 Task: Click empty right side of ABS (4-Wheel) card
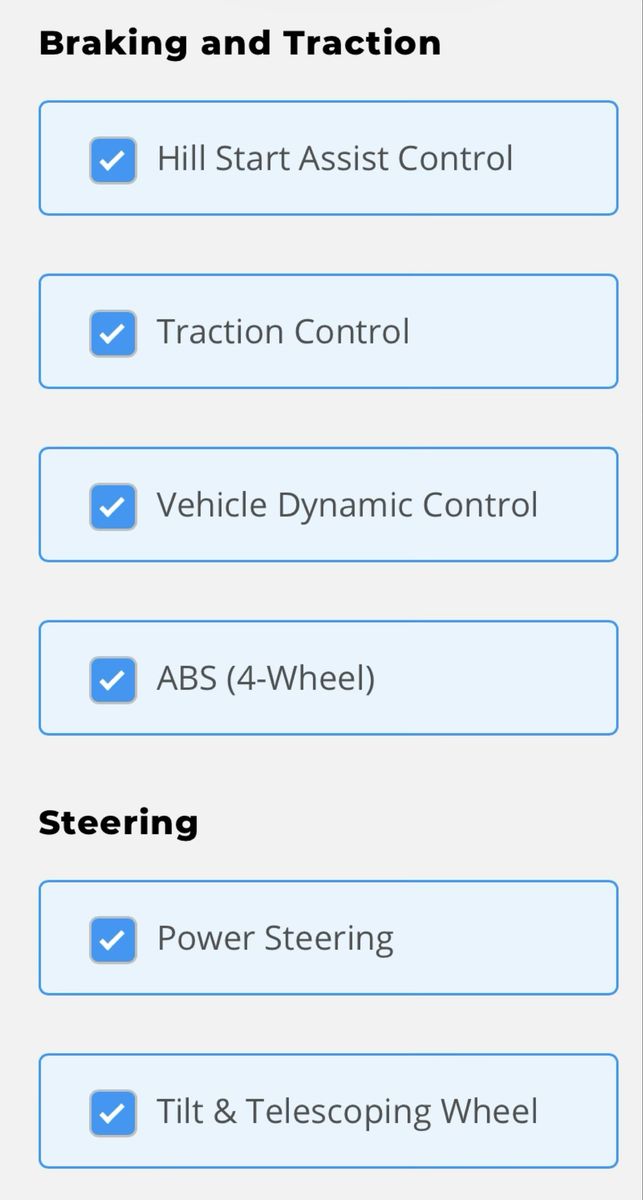click(x=500, y=679)
